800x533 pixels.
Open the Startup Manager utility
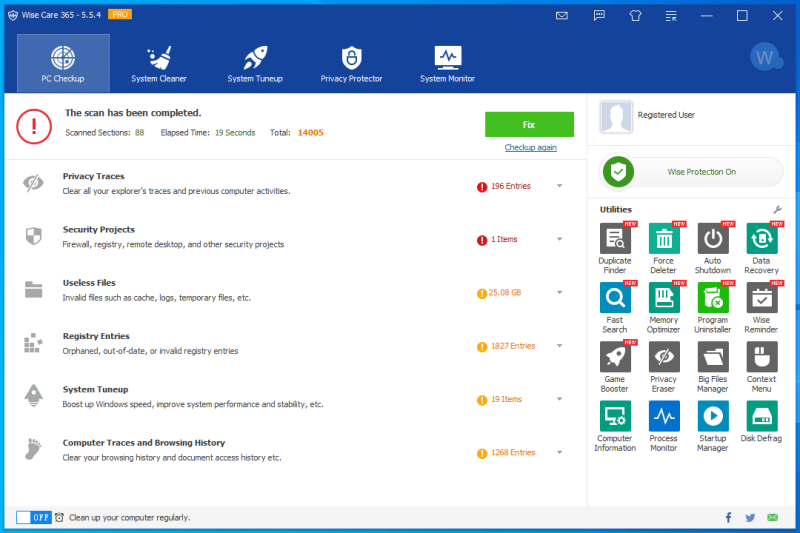[x=713, y=416]
